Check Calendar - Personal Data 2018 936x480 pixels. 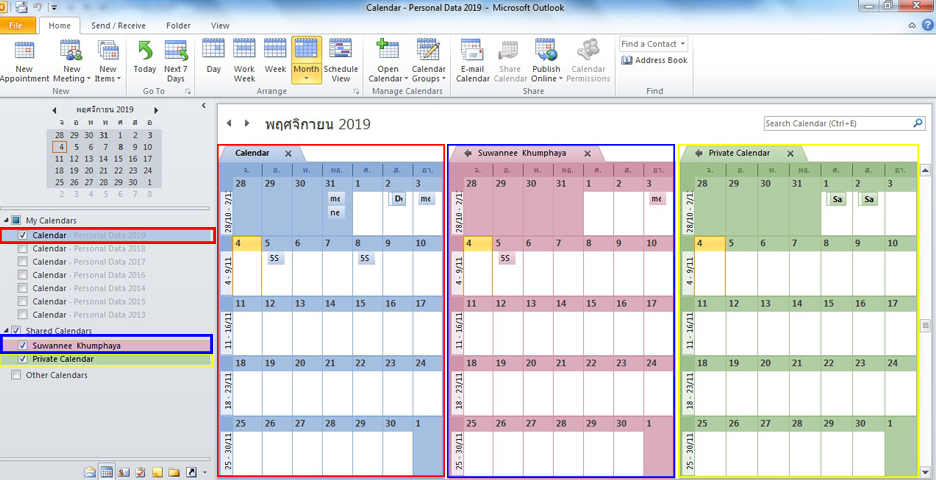click(23, 248)
